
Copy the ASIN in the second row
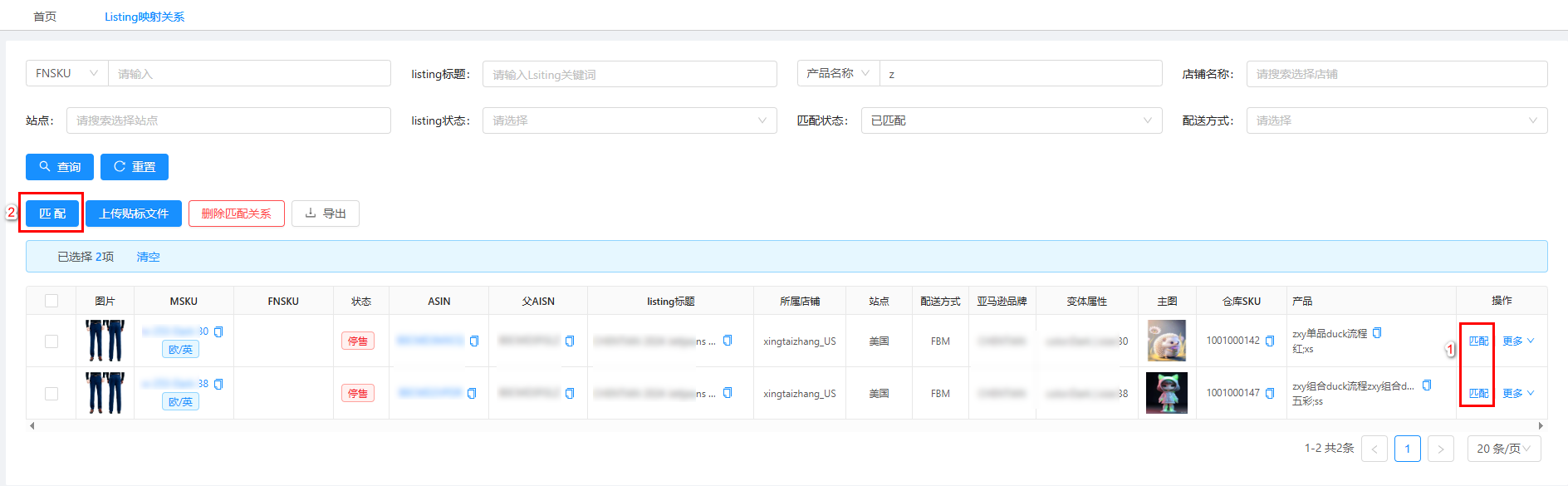472,393
